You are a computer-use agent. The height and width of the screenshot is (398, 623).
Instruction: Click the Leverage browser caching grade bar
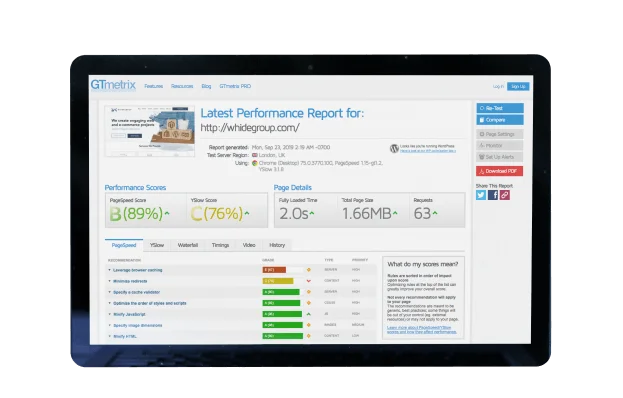tap(282, 270)
